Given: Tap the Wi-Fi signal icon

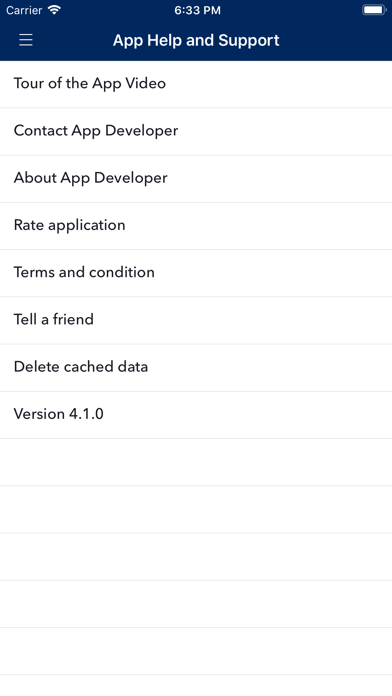Looking at the screenshot, I should pyautogui.click(x=54, y=10).
